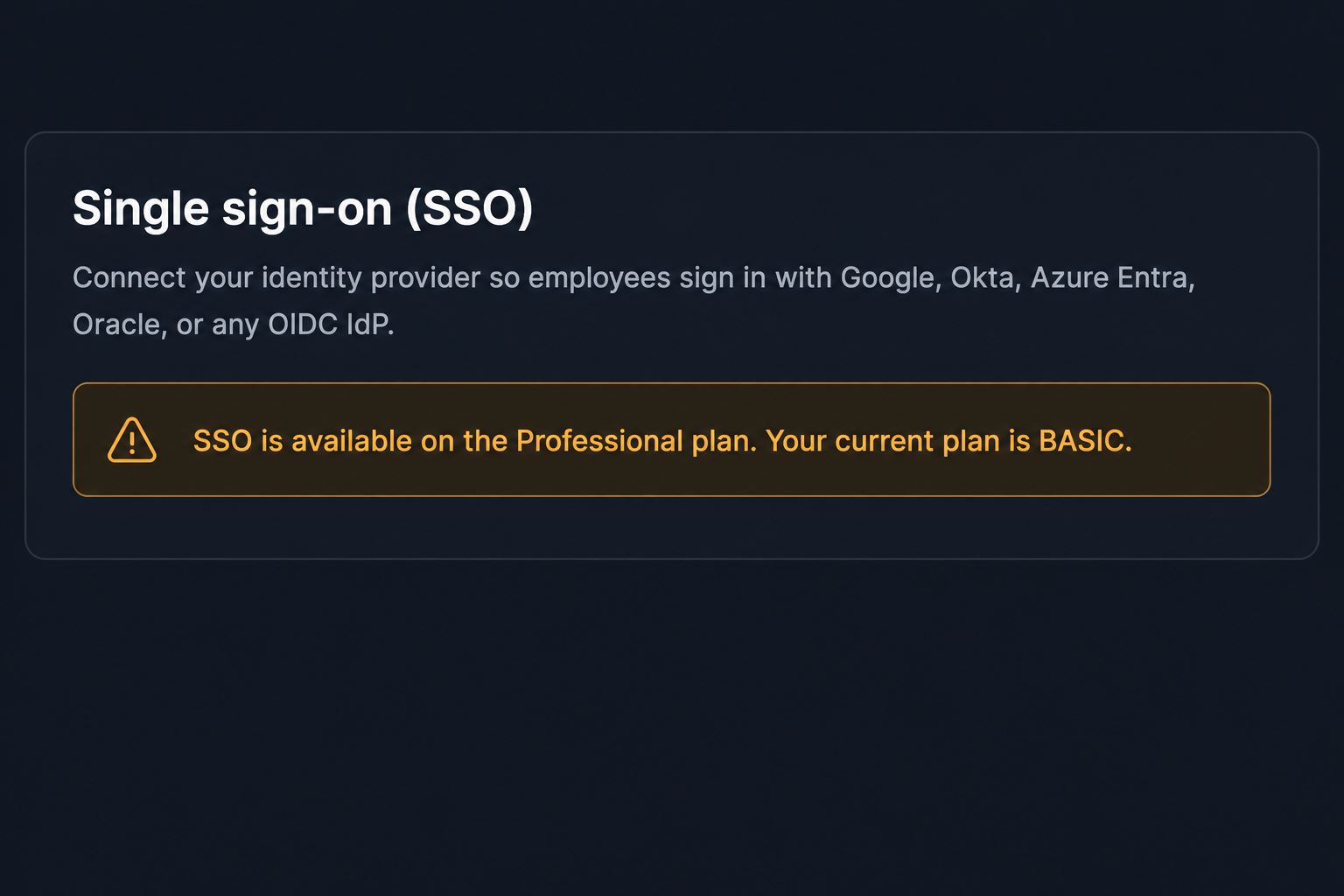Click the word Single in the heading

coord(141,209)
